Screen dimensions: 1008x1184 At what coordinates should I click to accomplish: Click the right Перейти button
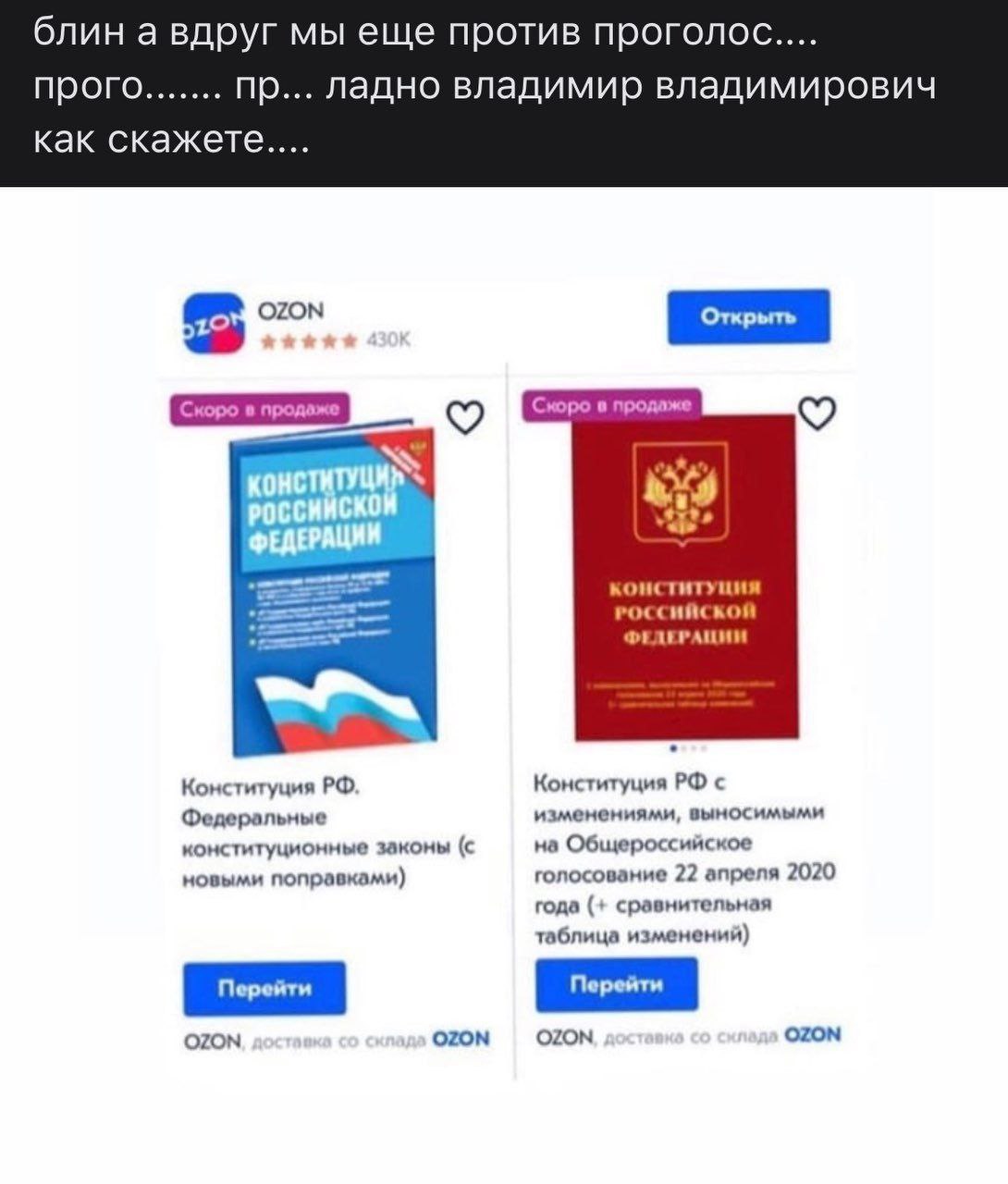click(x=617, y=984)
